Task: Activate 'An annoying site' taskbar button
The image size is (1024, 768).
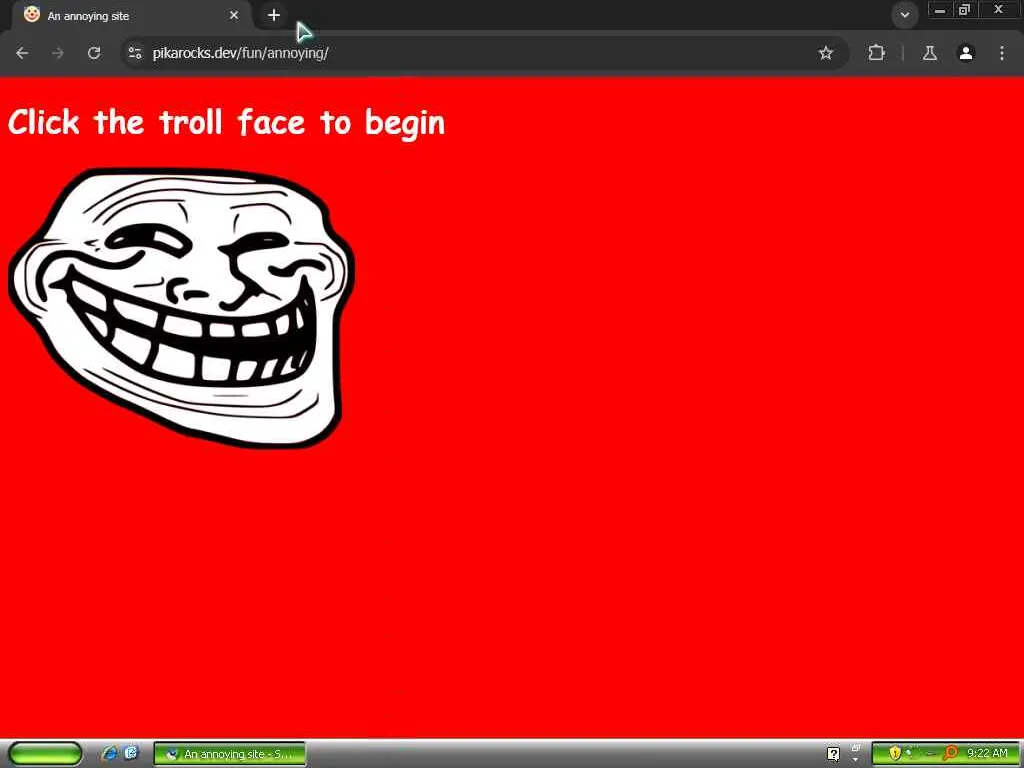Action: point(229,754)
